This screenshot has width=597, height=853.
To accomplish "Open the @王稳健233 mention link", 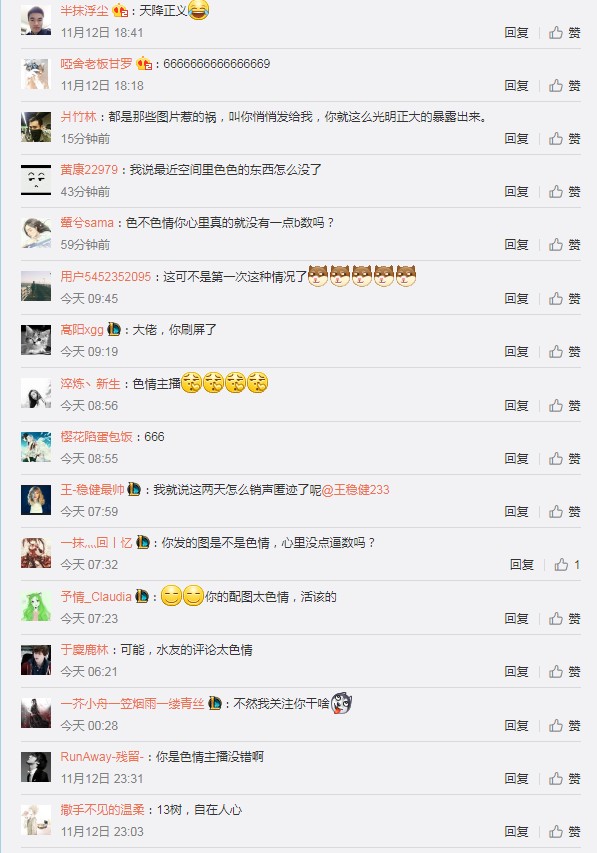I will click(355, 490).
